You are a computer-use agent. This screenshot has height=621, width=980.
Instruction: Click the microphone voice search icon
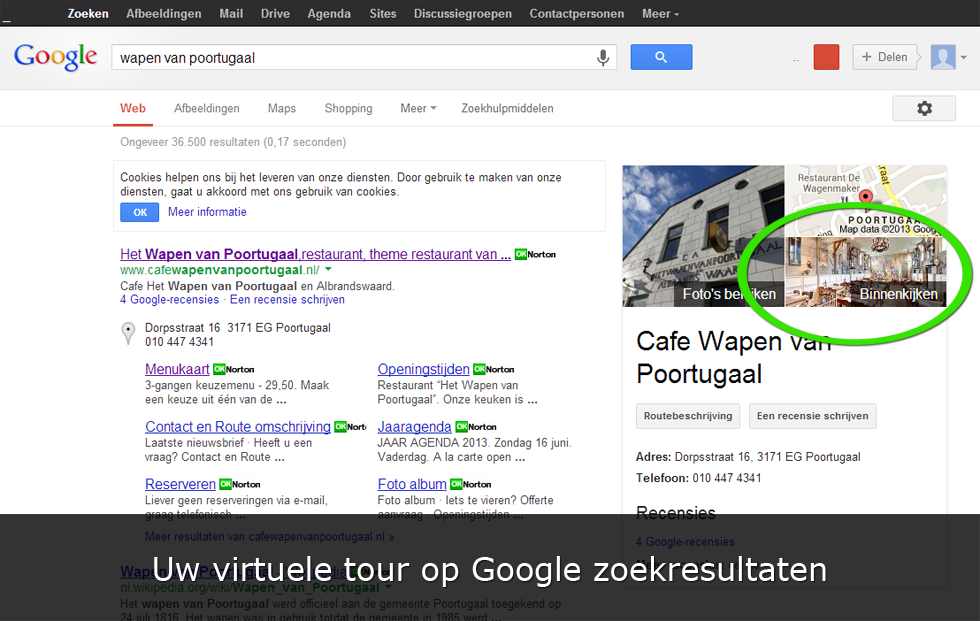point(602,57)
